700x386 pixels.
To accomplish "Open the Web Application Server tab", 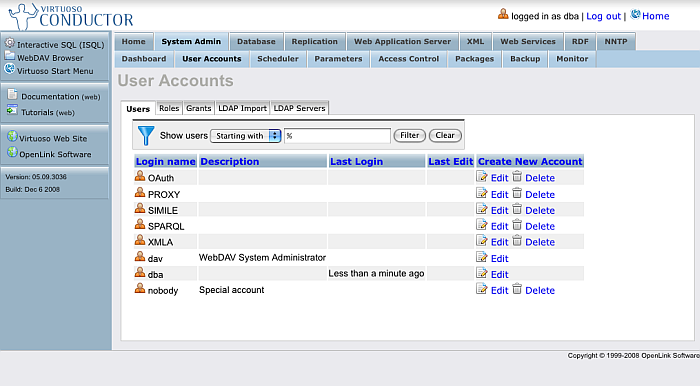I will click(403, 42).
